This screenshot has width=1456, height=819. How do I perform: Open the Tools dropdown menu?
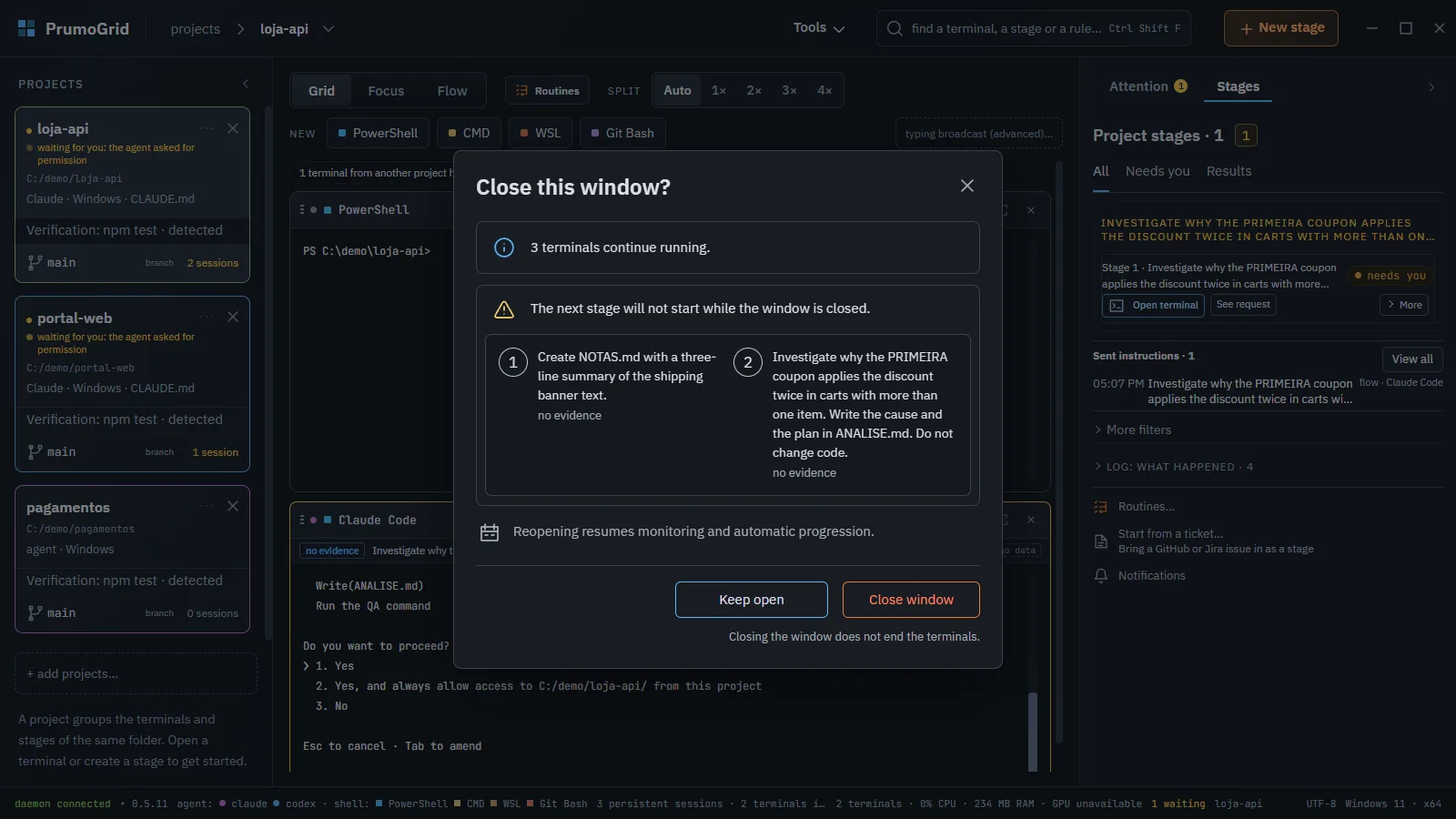tap(819, 28)
